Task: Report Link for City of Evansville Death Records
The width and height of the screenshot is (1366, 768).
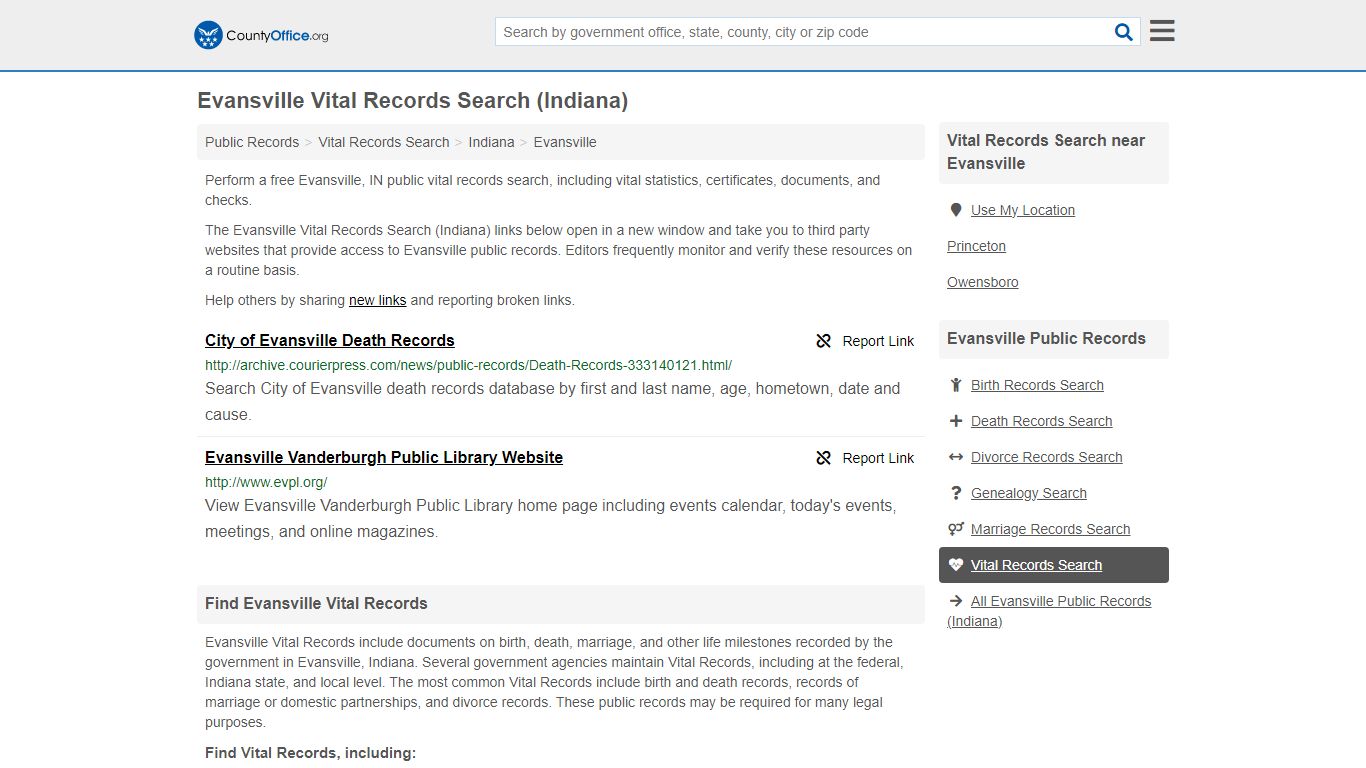Action: point(865,341)
